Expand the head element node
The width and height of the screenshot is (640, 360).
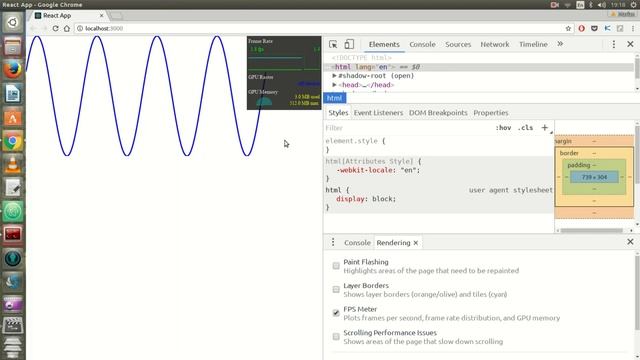pos(334,85)
